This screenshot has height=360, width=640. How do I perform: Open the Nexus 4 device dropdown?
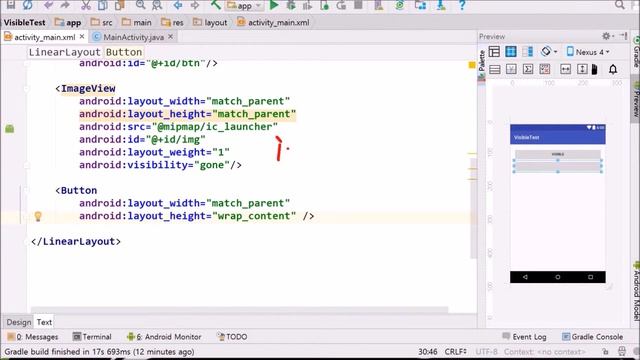click(588, 52)
